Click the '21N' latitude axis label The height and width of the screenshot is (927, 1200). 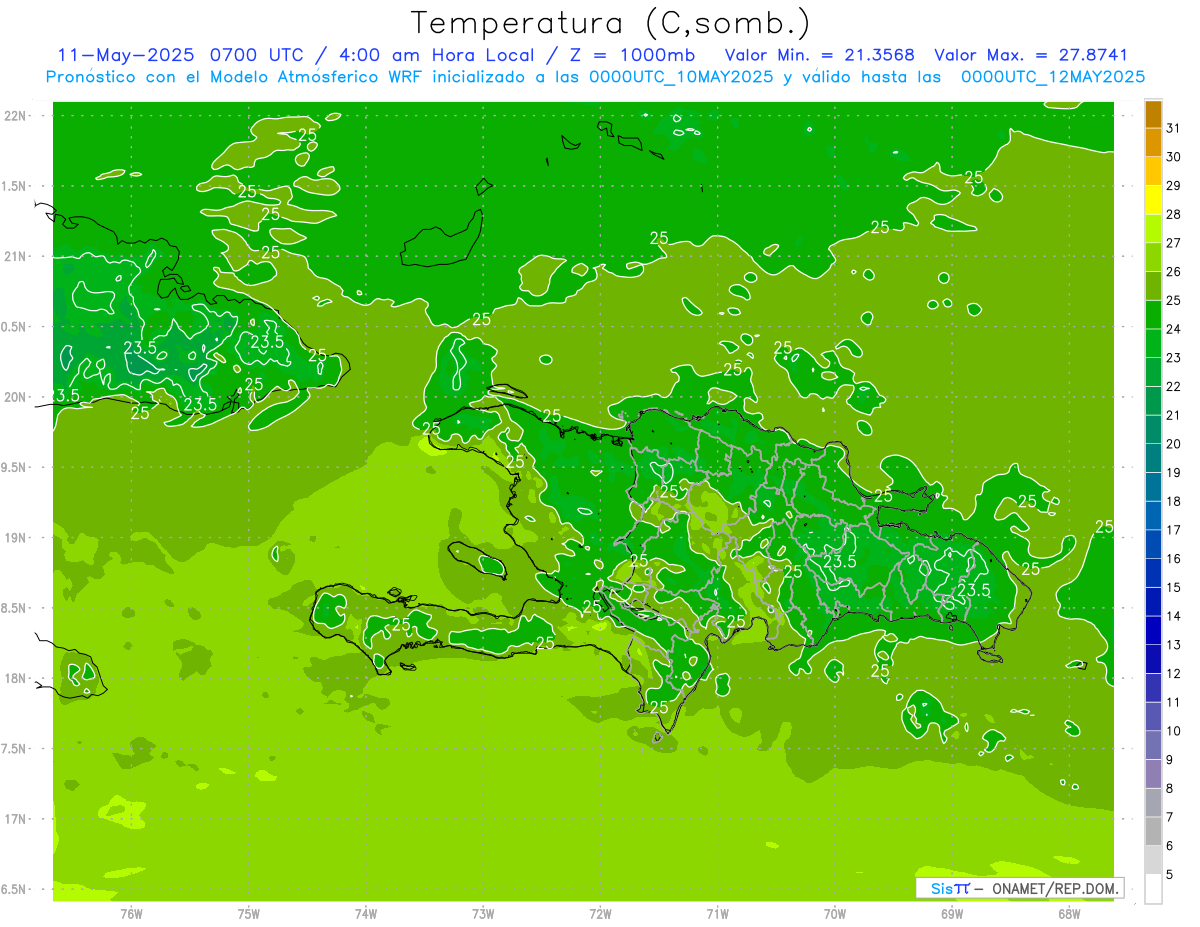[x=15, y=256]
